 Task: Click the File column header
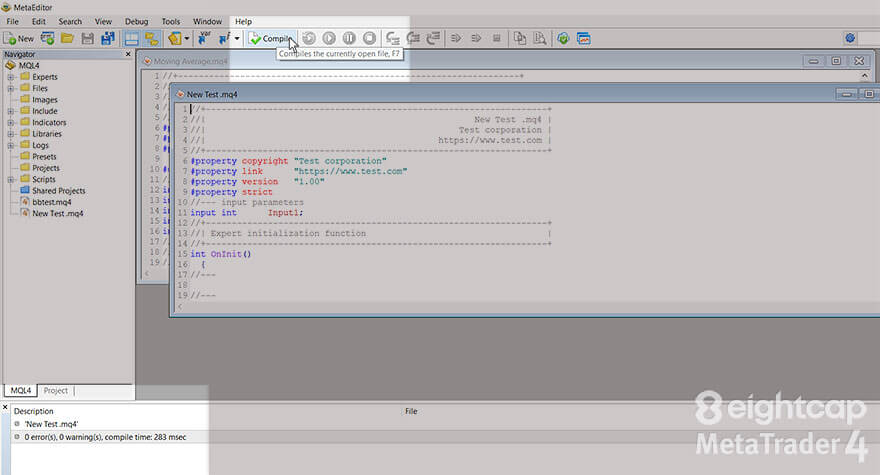pyautogui.click(x=411, y=411)
